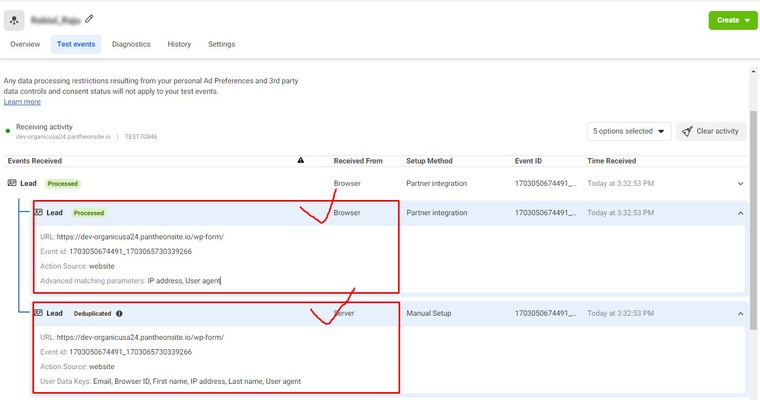This screenshot has width=760, height=400.
Task: Open the '5 options selected' dropdown
Action: click(x=628, y=131)
